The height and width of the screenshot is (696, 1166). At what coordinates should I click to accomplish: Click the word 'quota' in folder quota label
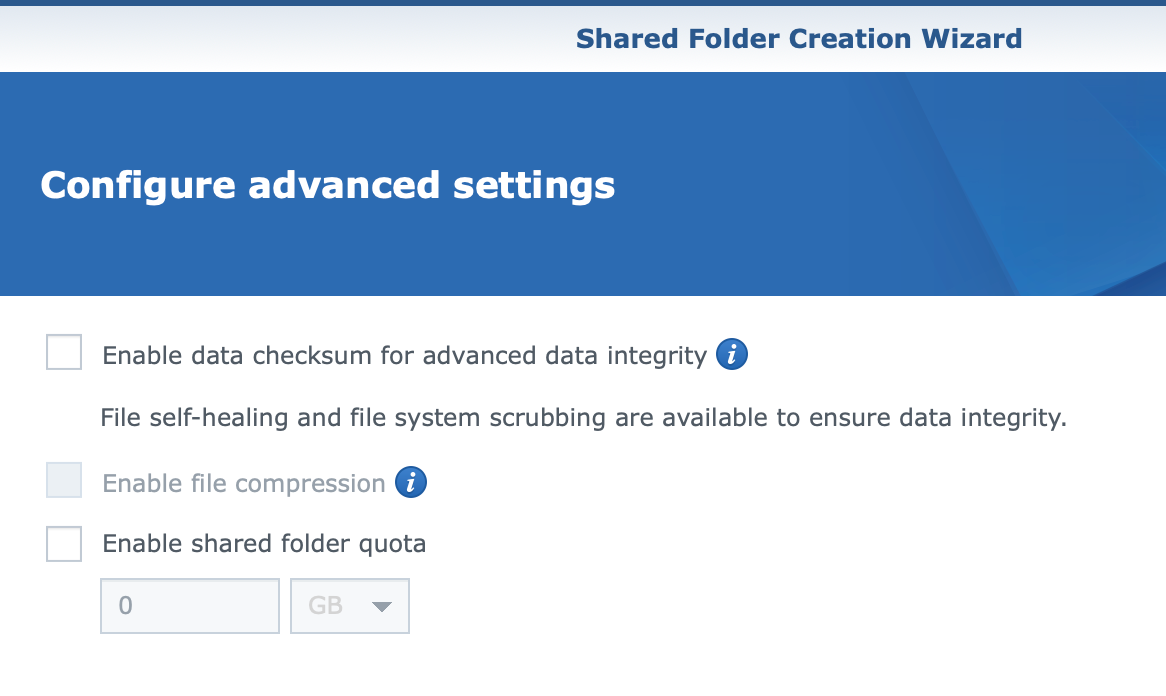393,545
